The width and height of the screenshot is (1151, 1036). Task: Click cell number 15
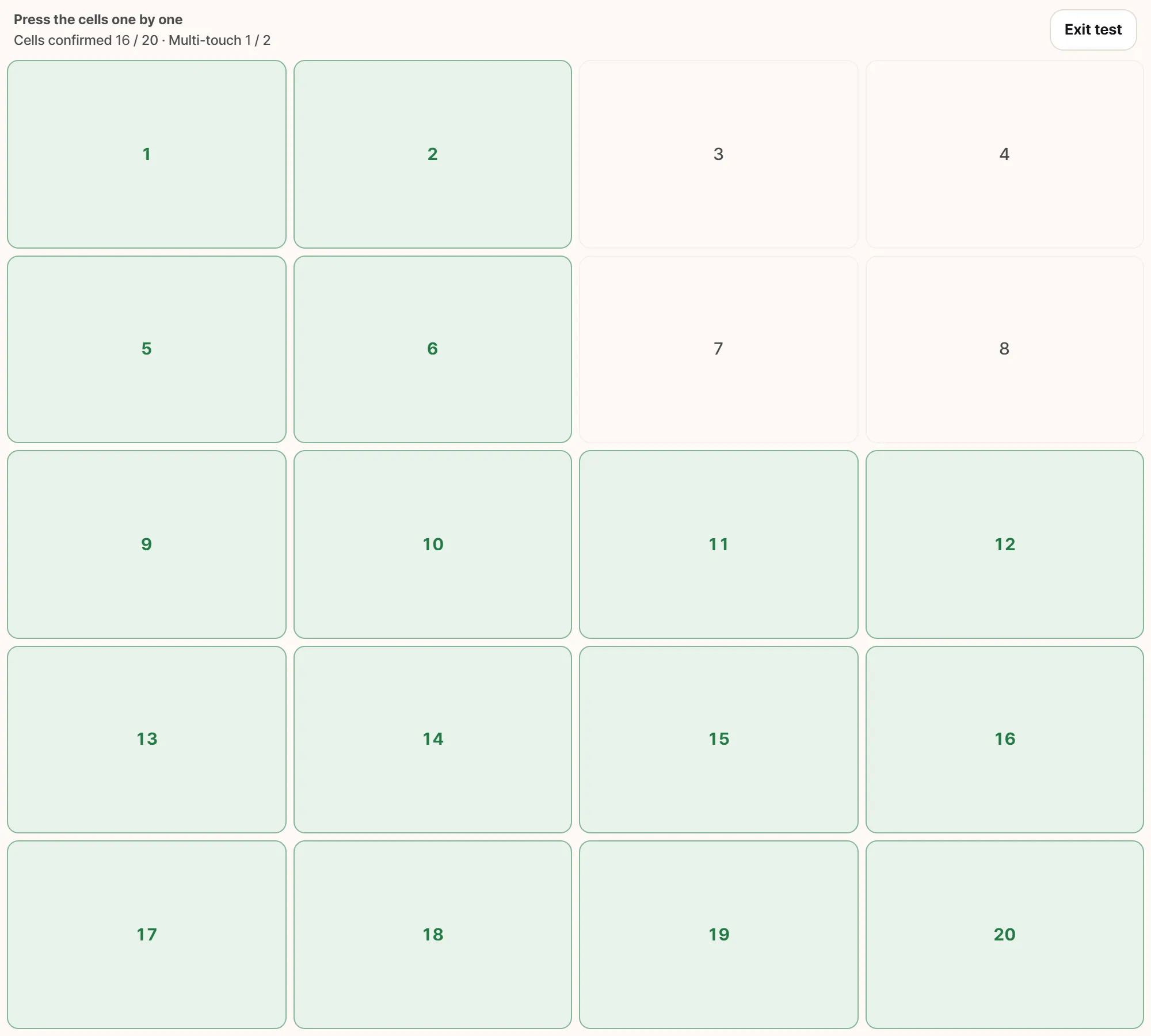pyautogui.click(x=718, y=740)
